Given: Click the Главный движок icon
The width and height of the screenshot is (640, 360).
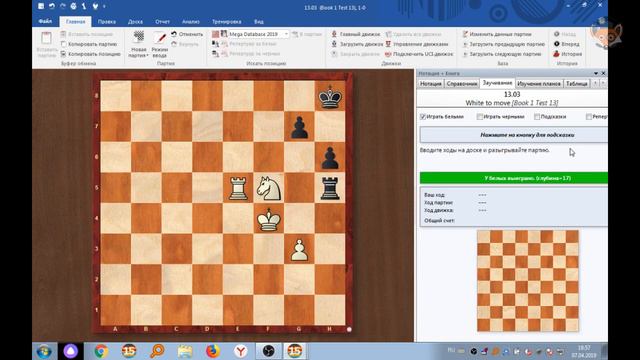Looking at the screenshot, I should click(334, 34).
